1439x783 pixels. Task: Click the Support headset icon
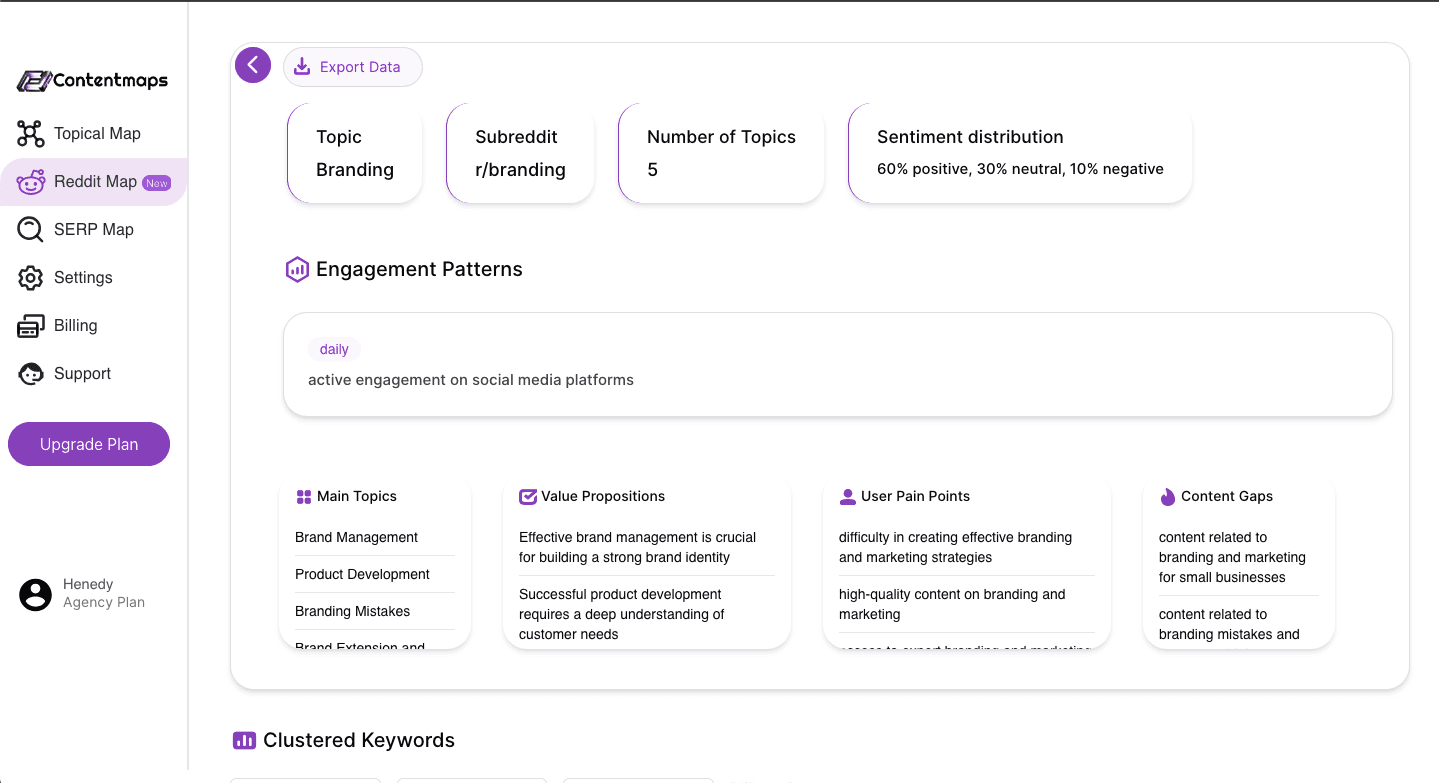31,374
